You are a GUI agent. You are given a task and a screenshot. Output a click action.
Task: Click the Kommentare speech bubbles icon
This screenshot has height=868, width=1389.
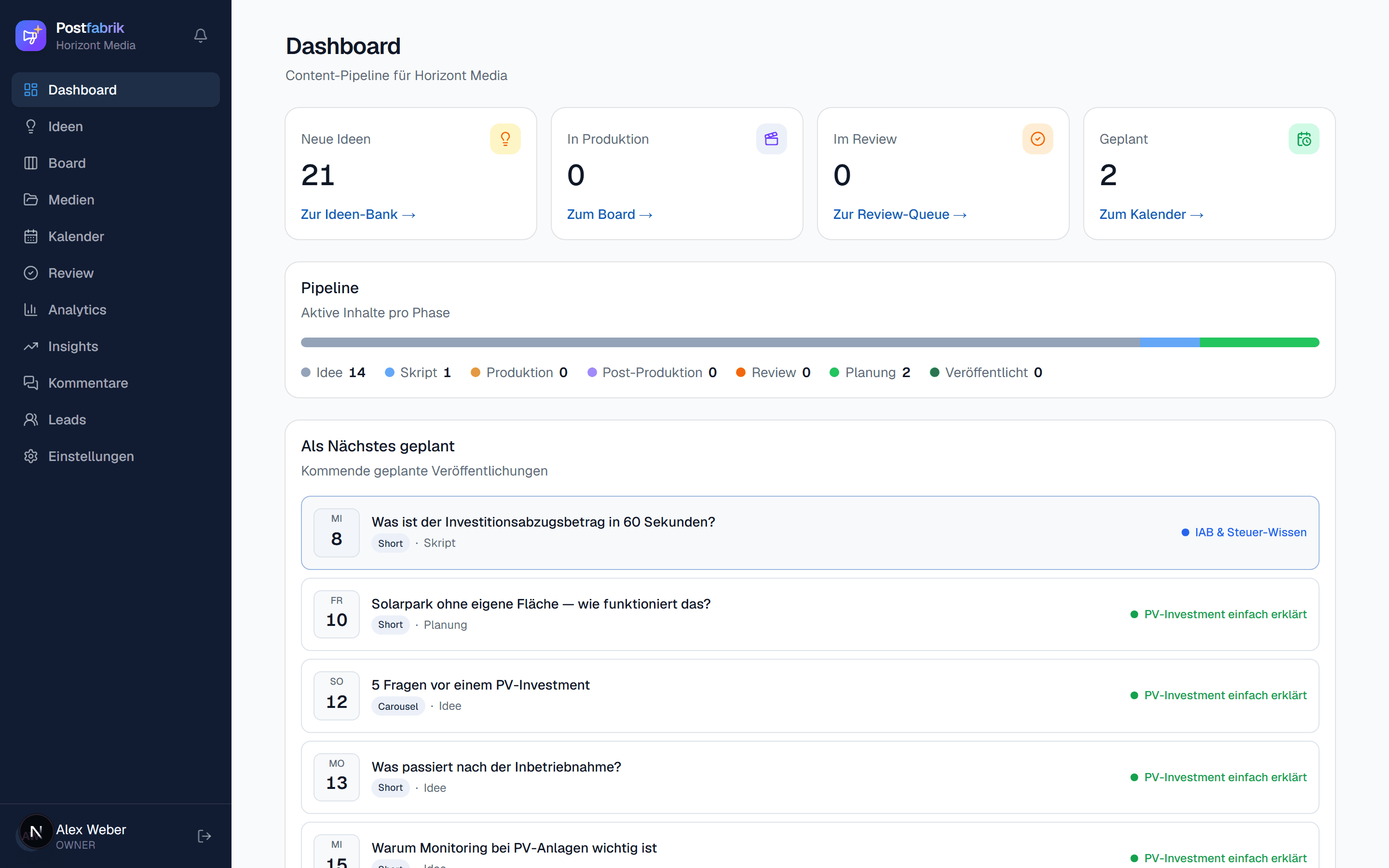click(31, 383)
